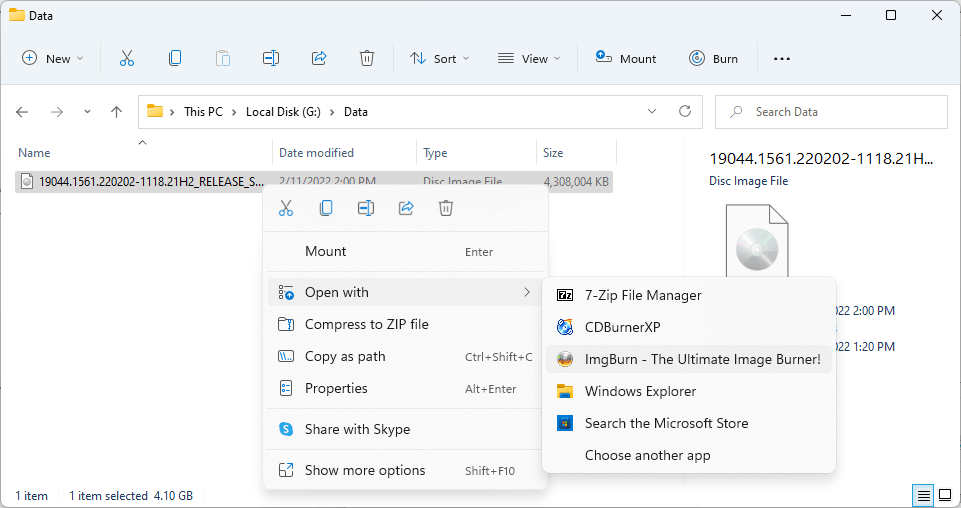The width and height of the screenshot is (961, 508).
Task: Open the View dropdown menu
Action: [529, 58]
